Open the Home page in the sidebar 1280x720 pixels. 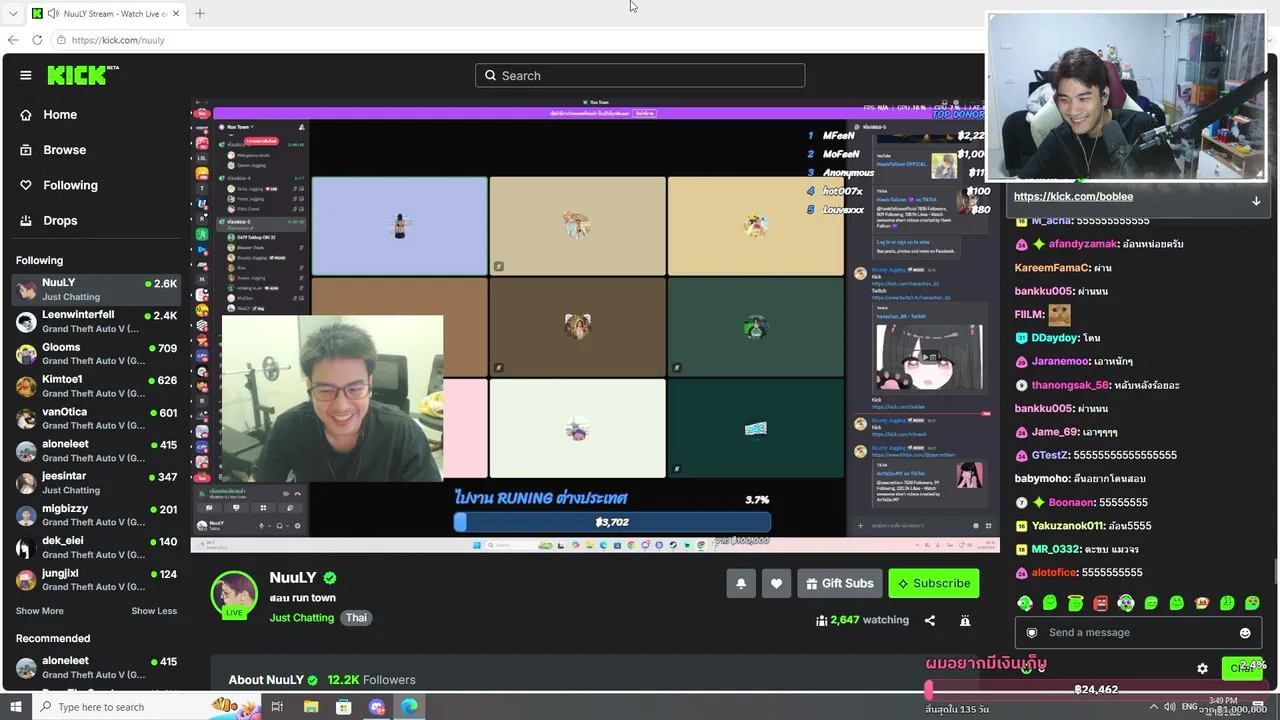pyautogui.click(x=59, y=115)
